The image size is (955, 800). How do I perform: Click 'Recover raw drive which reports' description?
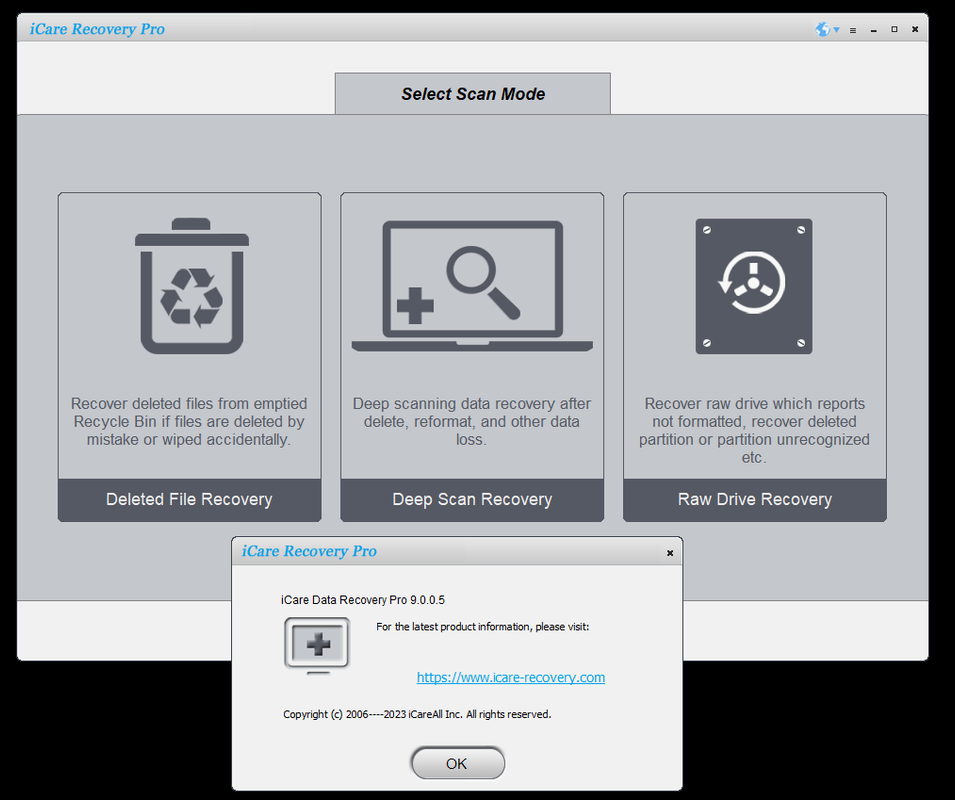[x=754, y=430]
